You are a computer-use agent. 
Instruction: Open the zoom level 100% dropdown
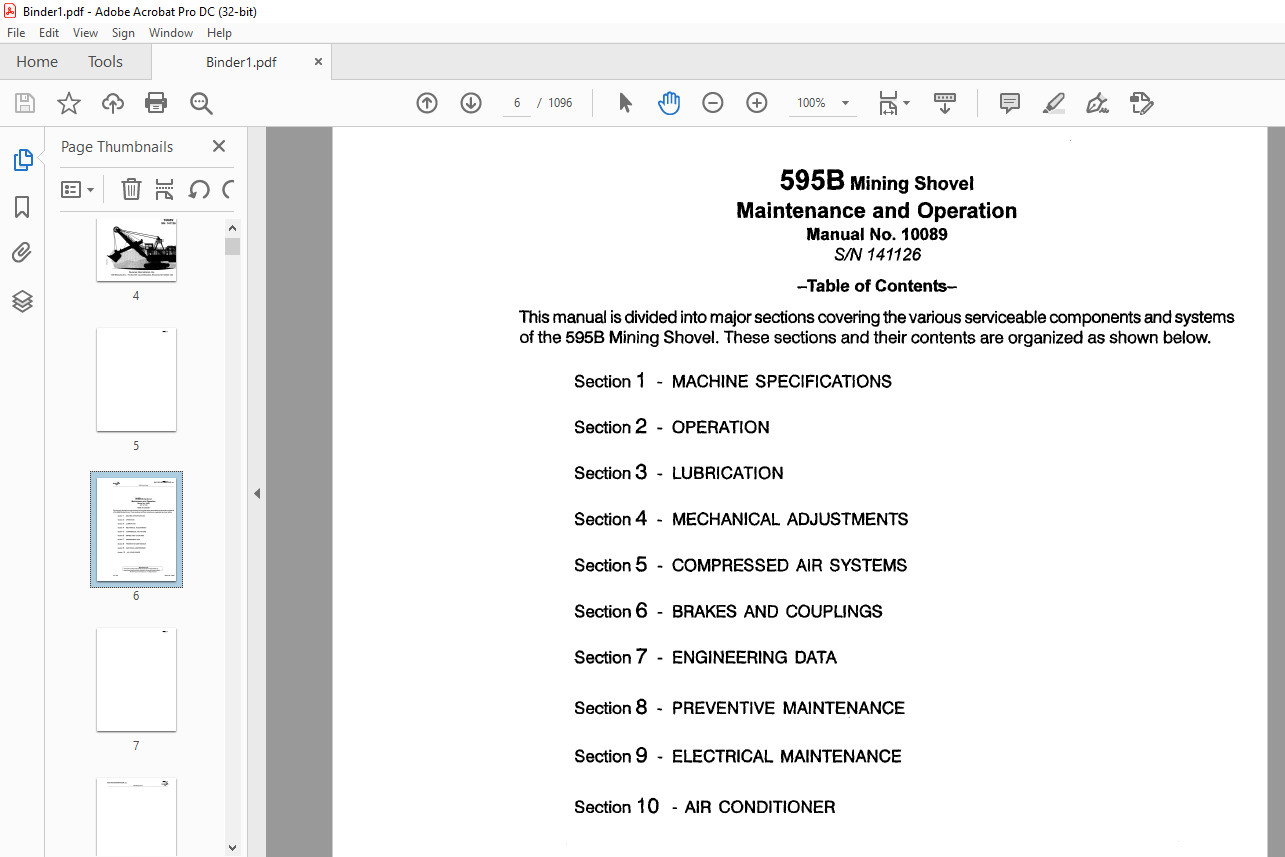click(x=823, y=103)
